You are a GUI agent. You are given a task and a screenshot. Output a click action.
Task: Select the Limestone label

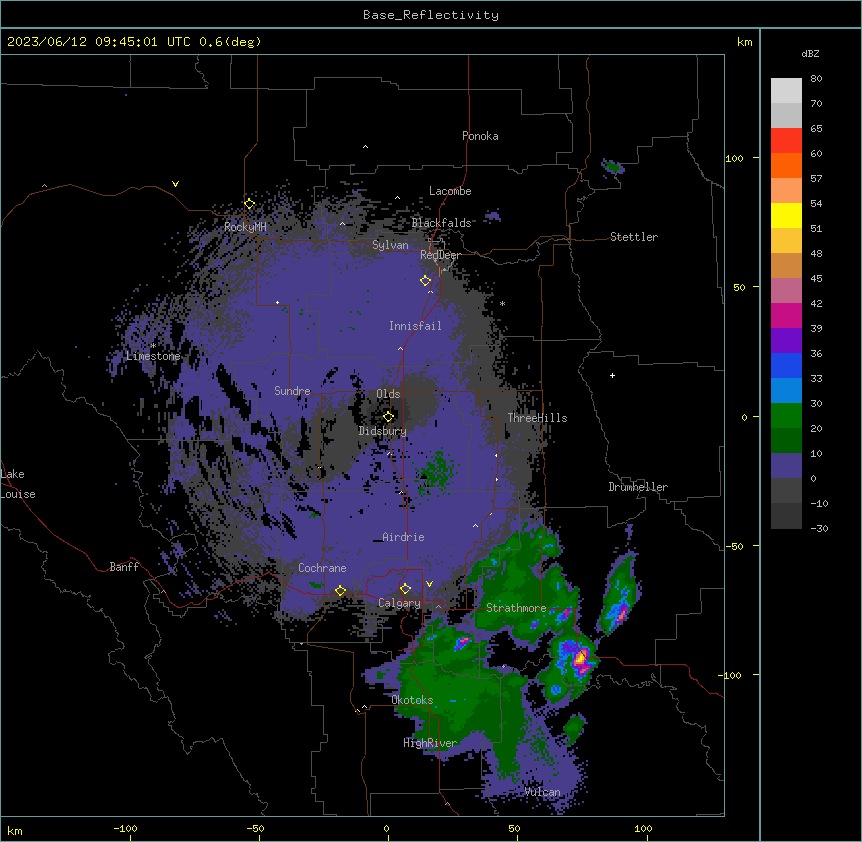153,356
